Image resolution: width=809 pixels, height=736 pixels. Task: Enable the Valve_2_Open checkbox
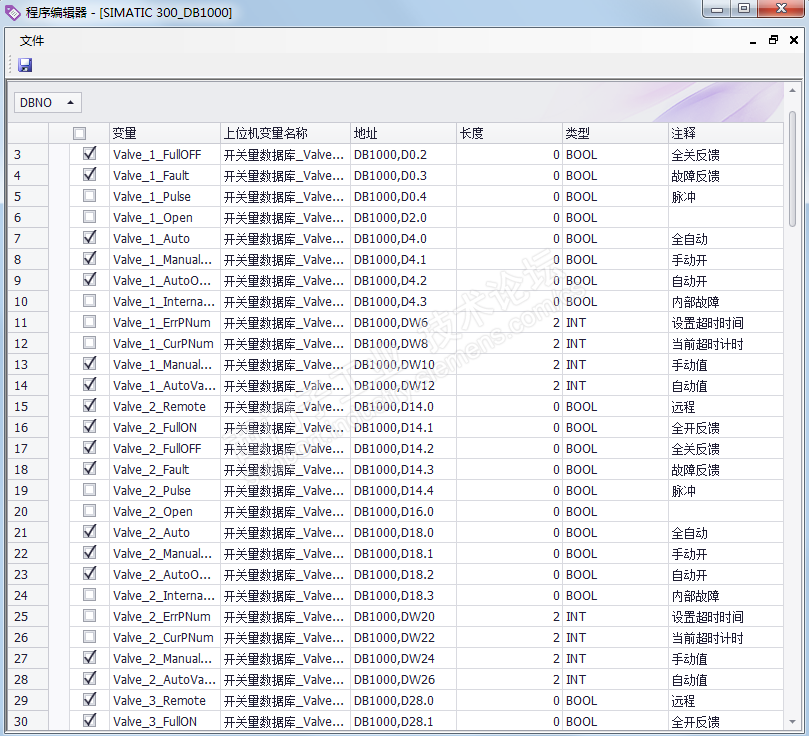(90, 511)
